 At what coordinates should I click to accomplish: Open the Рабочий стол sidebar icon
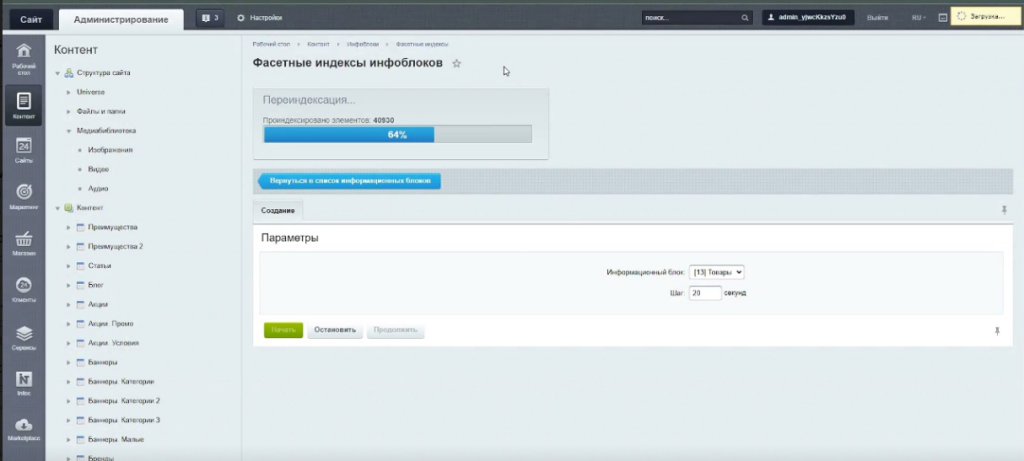coord(24,57)
